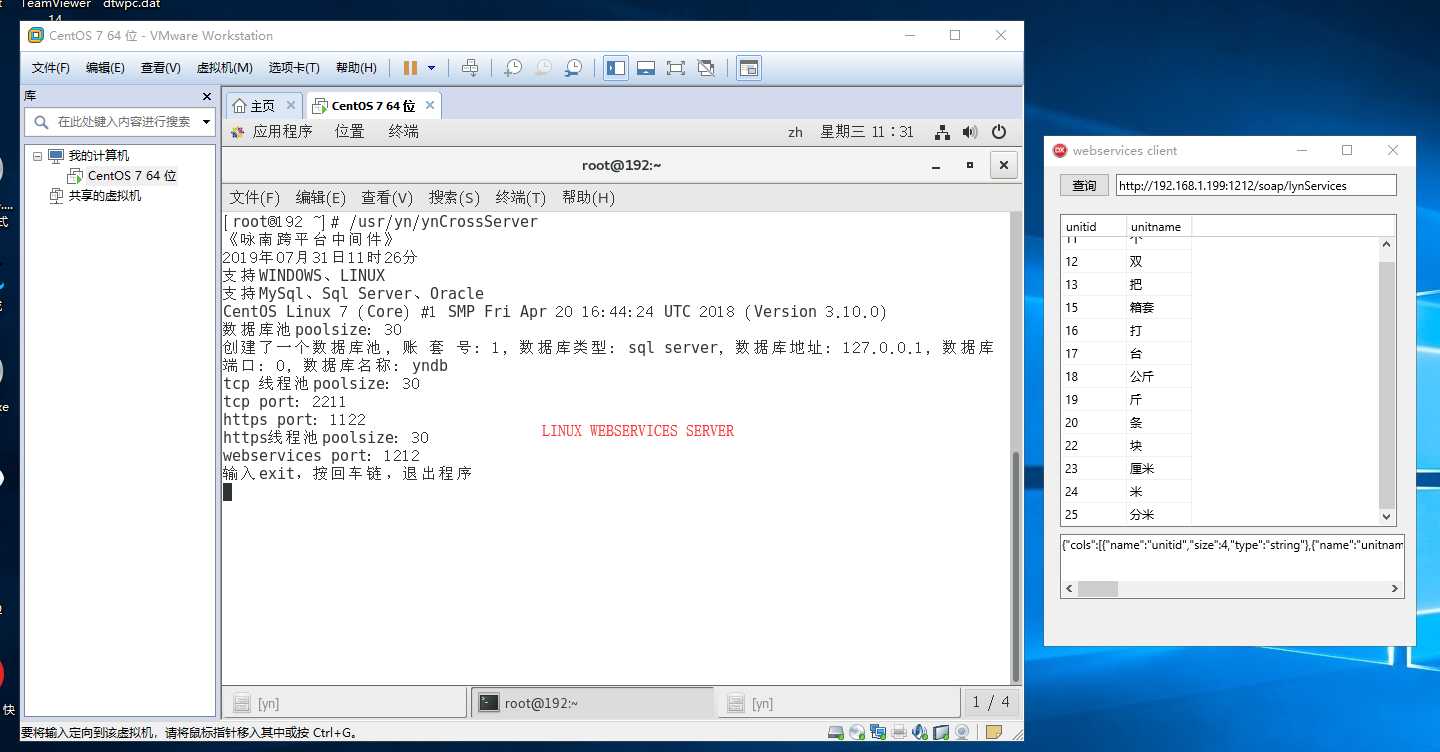Open terminal 搜索(S) menu
This screenshot has height=752, width=1440.
tap(454, 198)
